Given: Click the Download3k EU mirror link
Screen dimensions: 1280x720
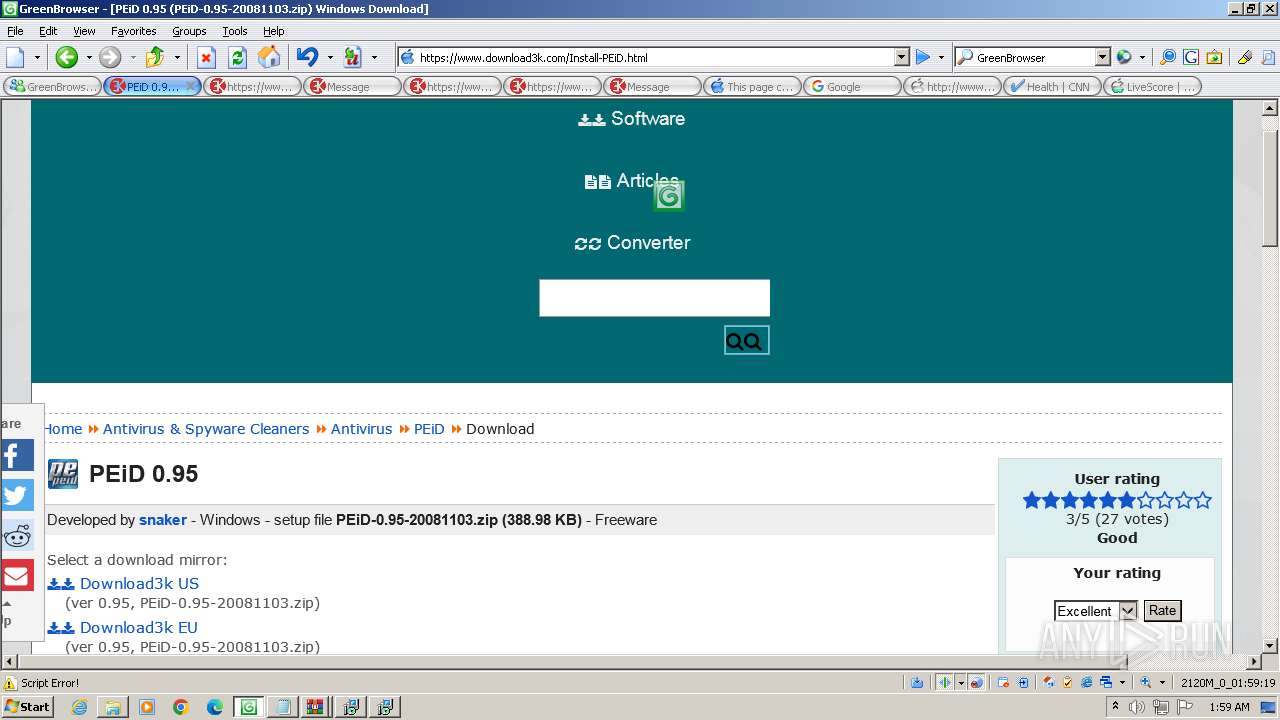Looking at the screenshot, I should point(139,627).
